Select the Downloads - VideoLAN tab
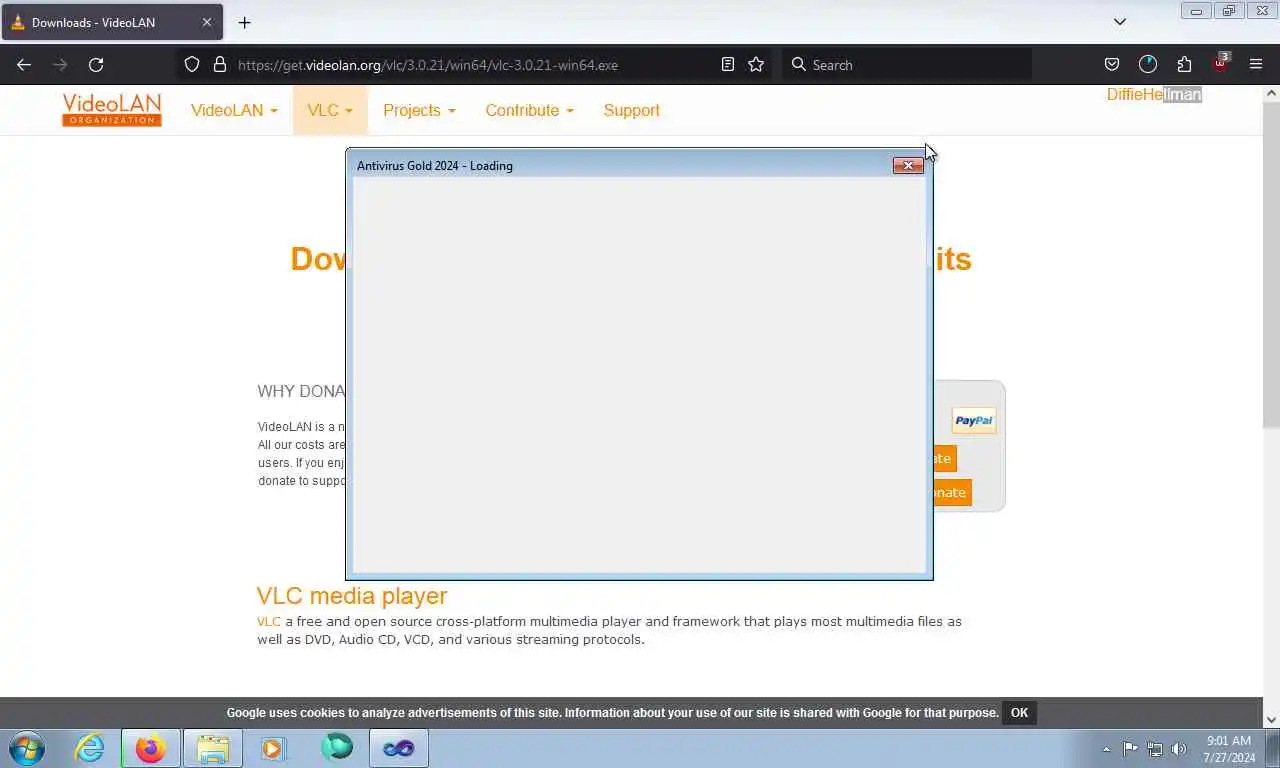 coord(110,22)
